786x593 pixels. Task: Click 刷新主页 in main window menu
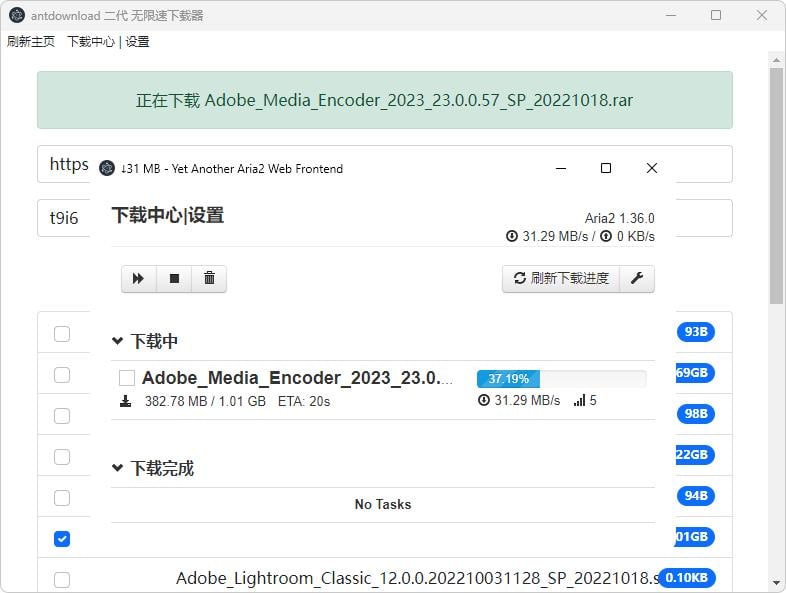point(31,42)
